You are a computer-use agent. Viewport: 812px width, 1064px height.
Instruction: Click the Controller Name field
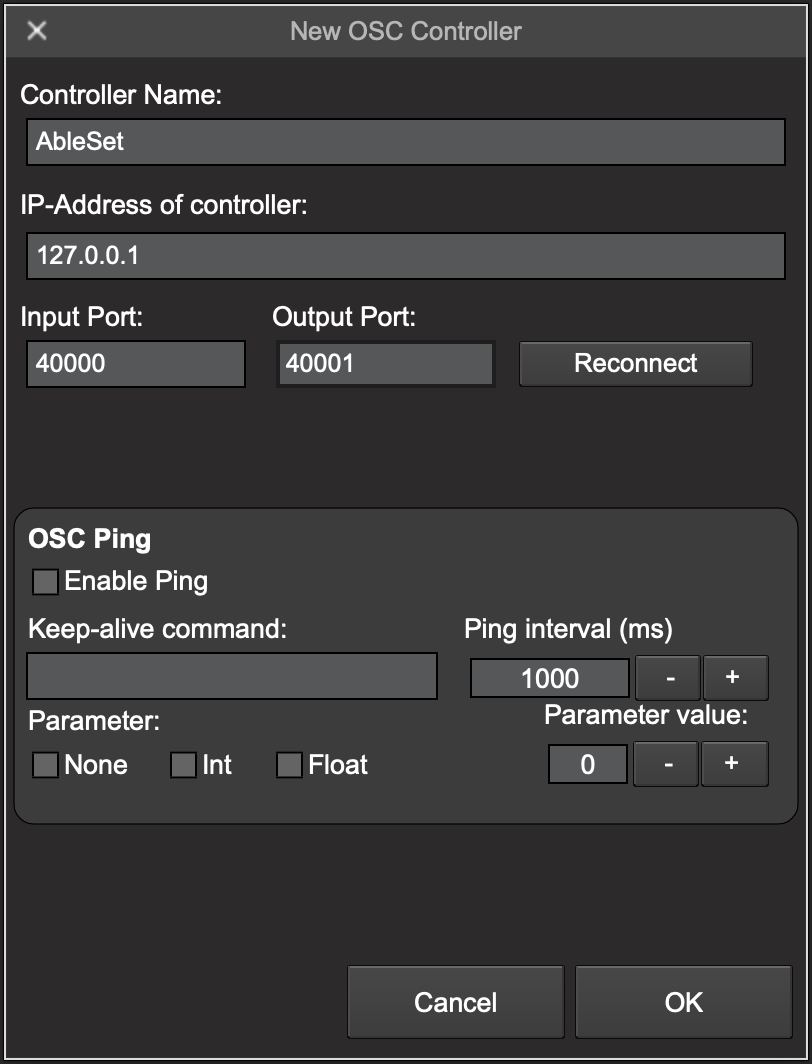[x=405, y=142]
